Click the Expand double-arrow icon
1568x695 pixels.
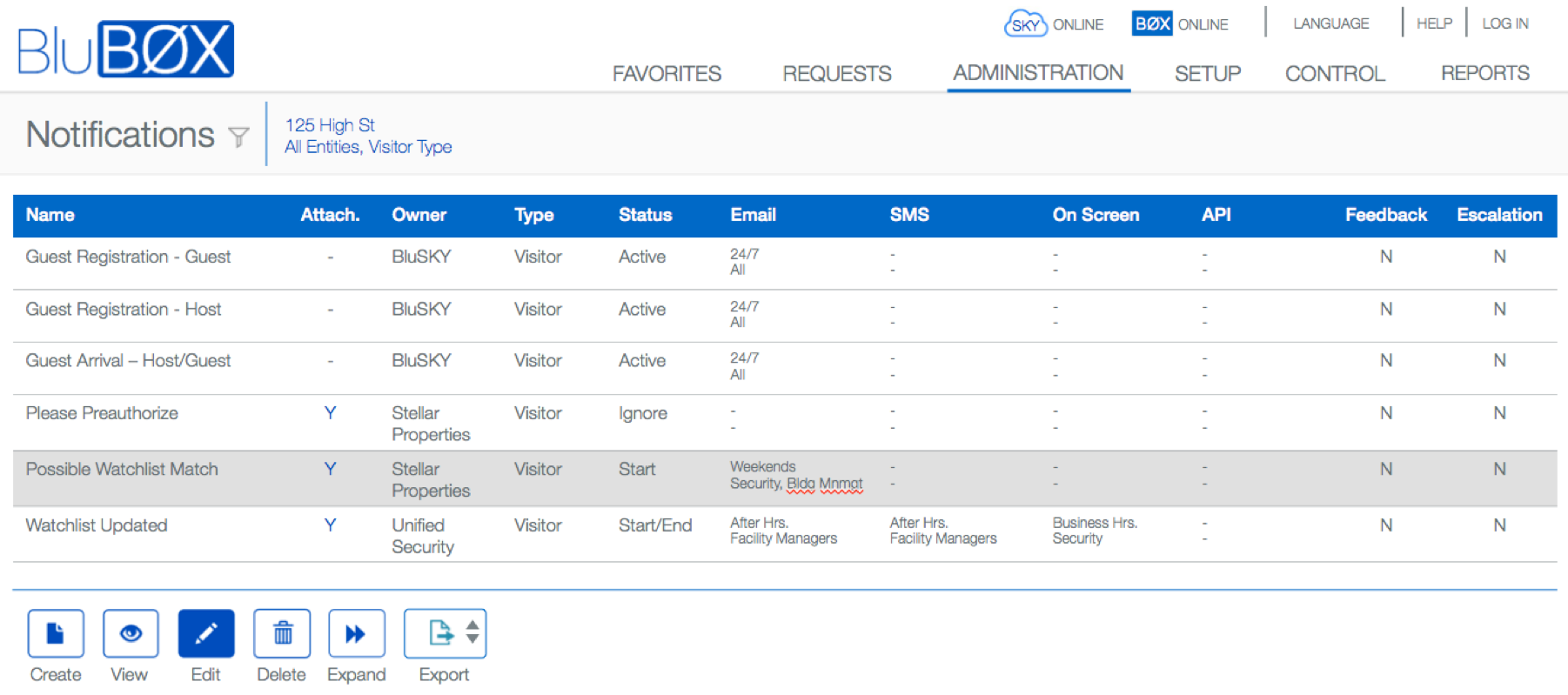tap(356, 633)
